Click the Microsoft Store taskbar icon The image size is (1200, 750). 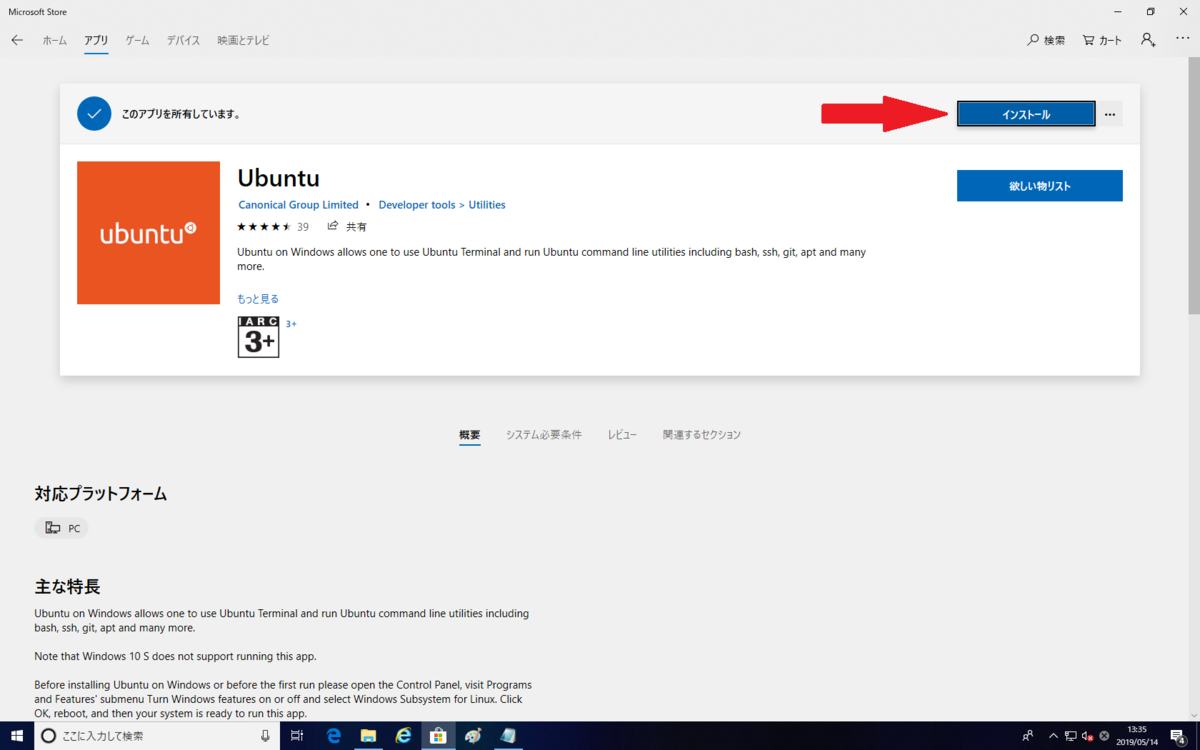point(438,735)
